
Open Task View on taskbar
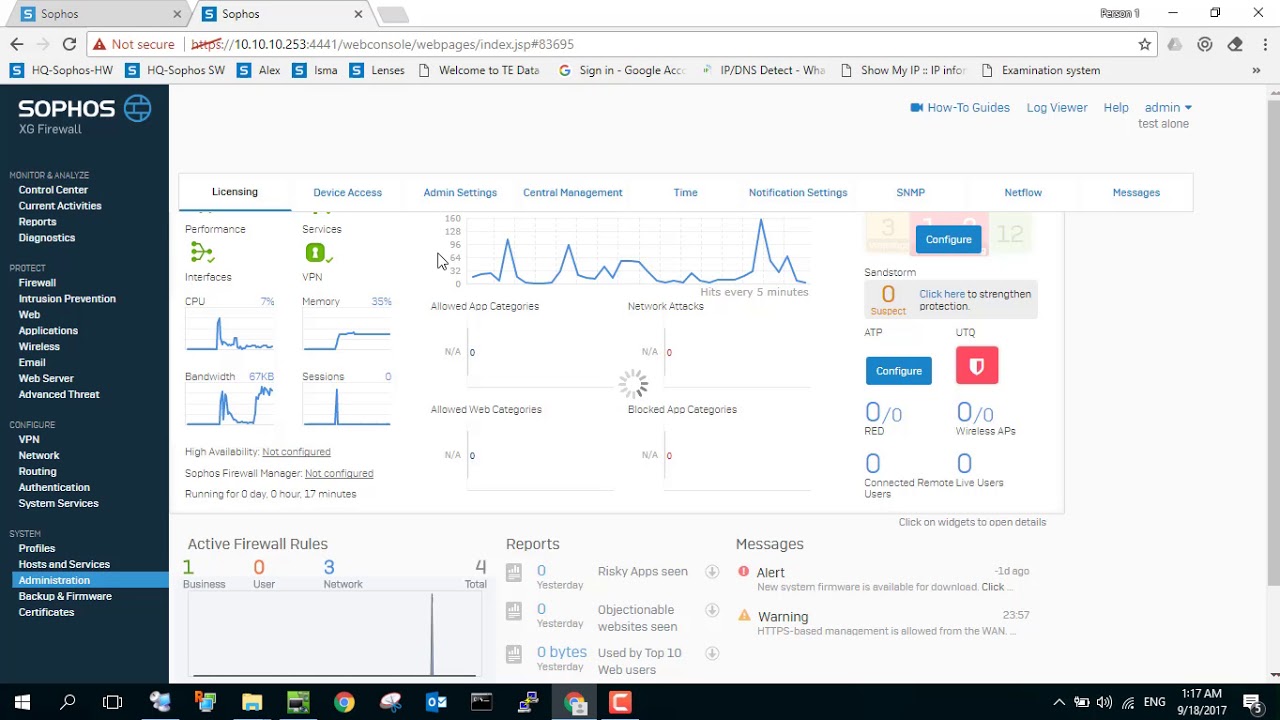coord(112,702)
